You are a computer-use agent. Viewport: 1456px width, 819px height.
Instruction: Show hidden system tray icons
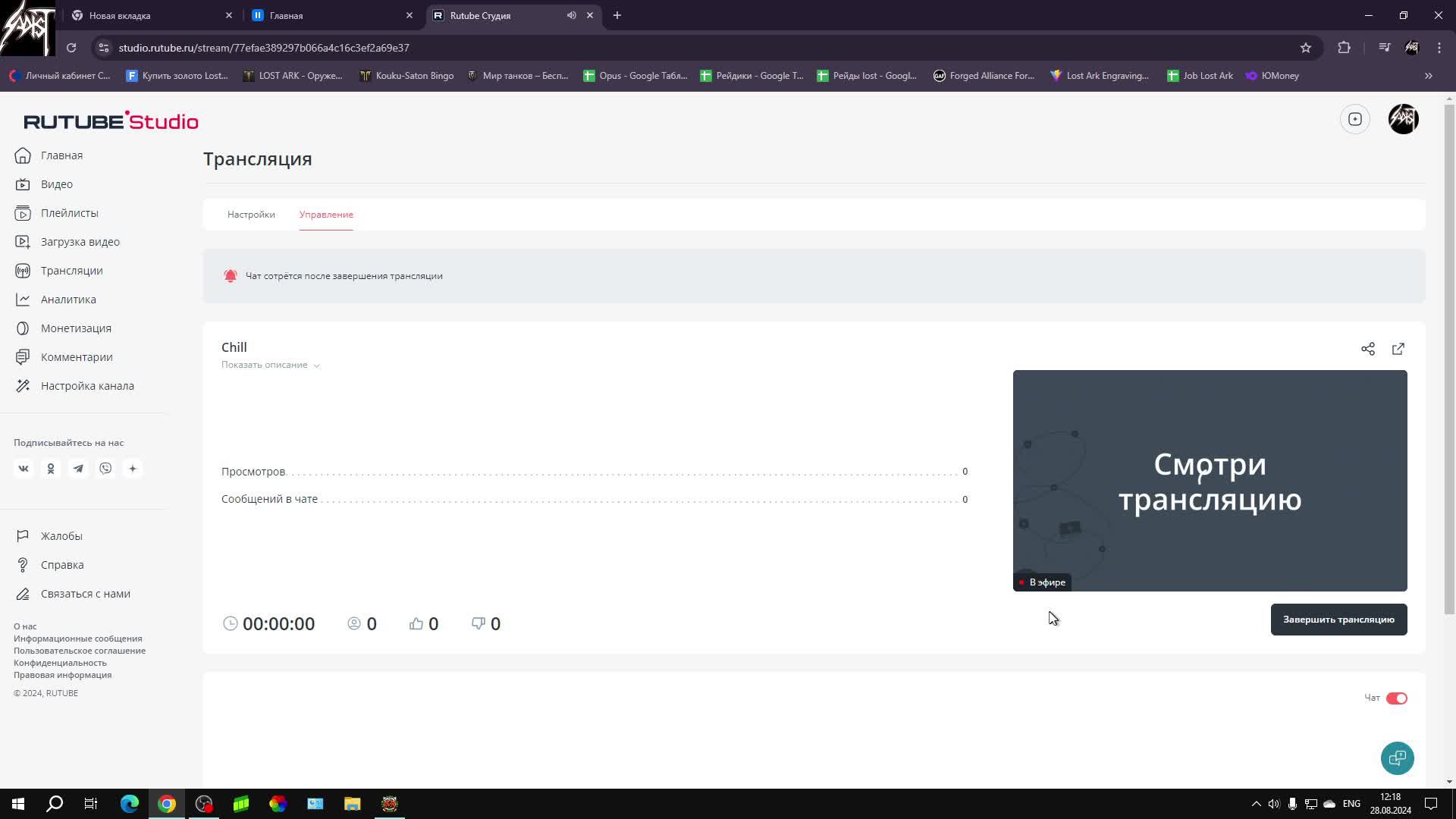coord(1256,804)
